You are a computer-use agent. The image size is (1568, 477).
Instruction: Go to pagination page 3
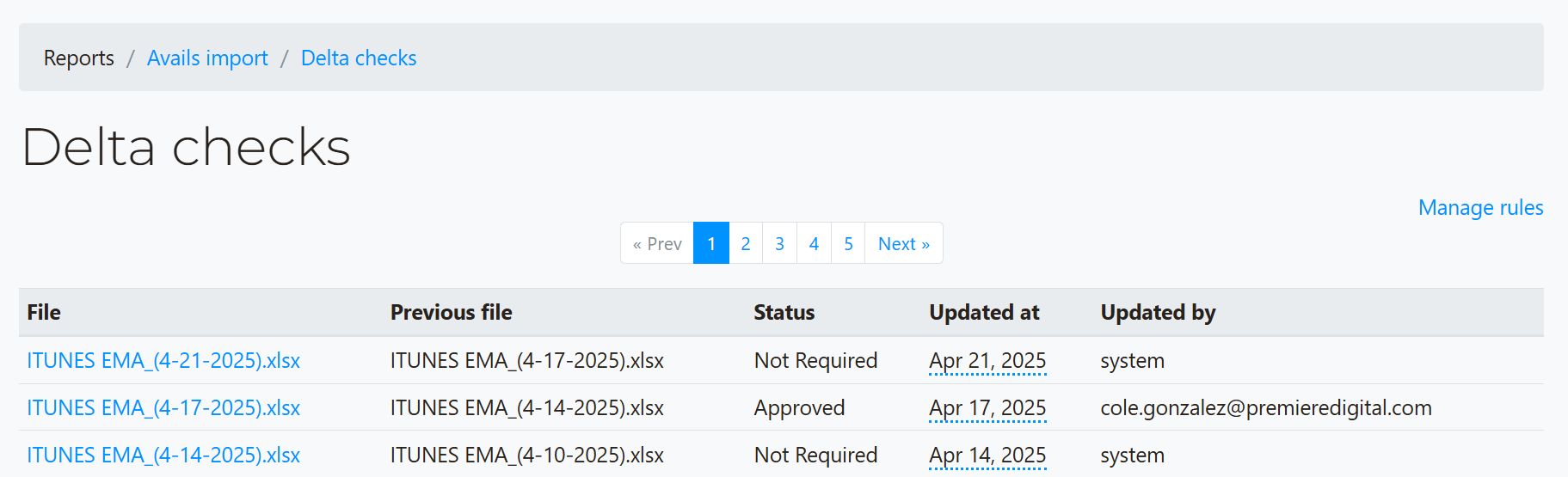(x=780, y=243)
